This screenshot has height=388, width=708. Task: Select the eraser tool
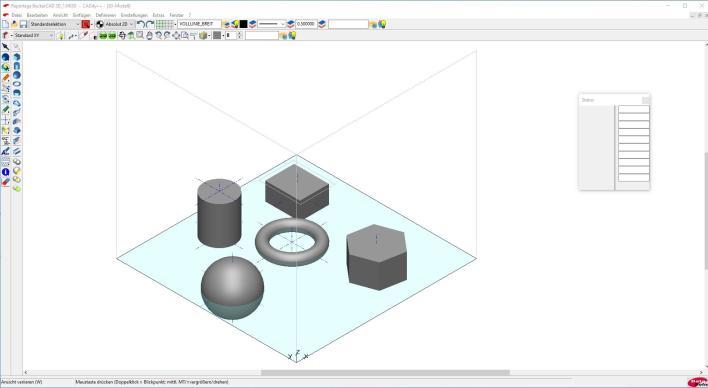(5, 182)
